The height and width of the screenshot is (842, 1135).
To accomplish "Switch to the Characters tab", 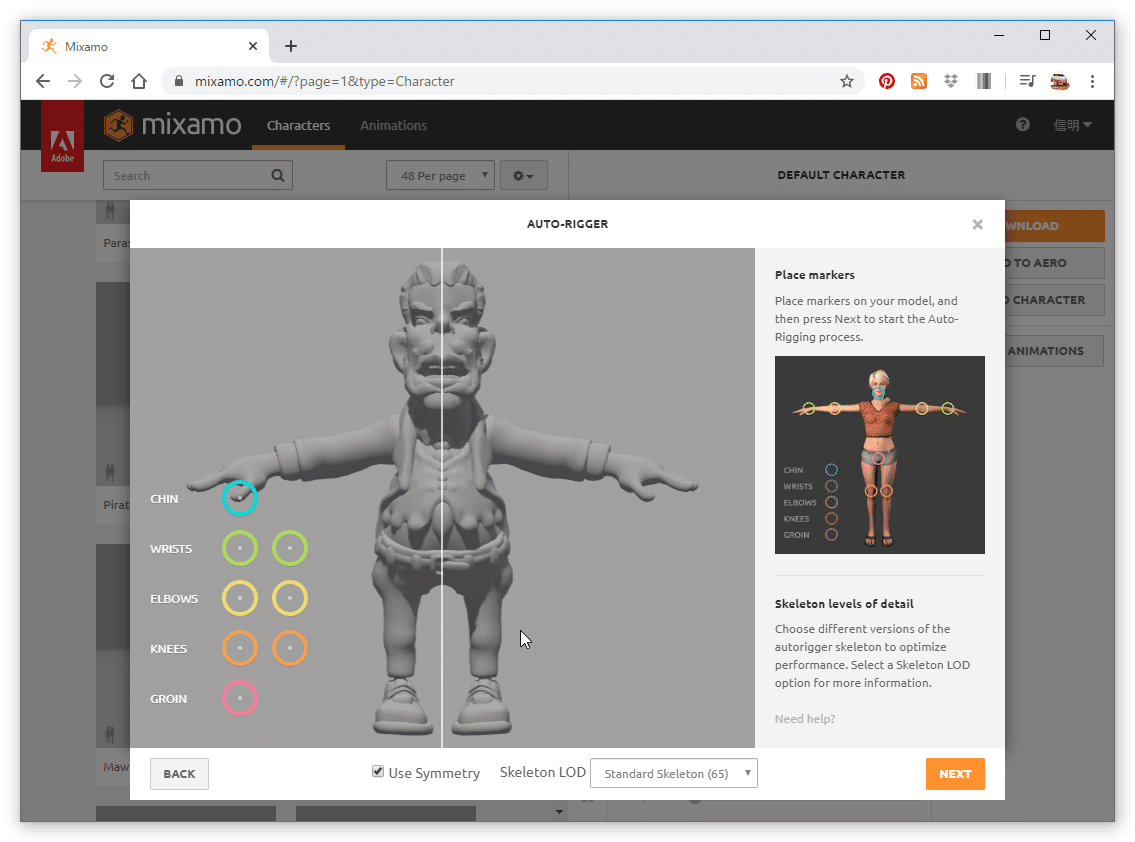I will [x=298, y=125].
